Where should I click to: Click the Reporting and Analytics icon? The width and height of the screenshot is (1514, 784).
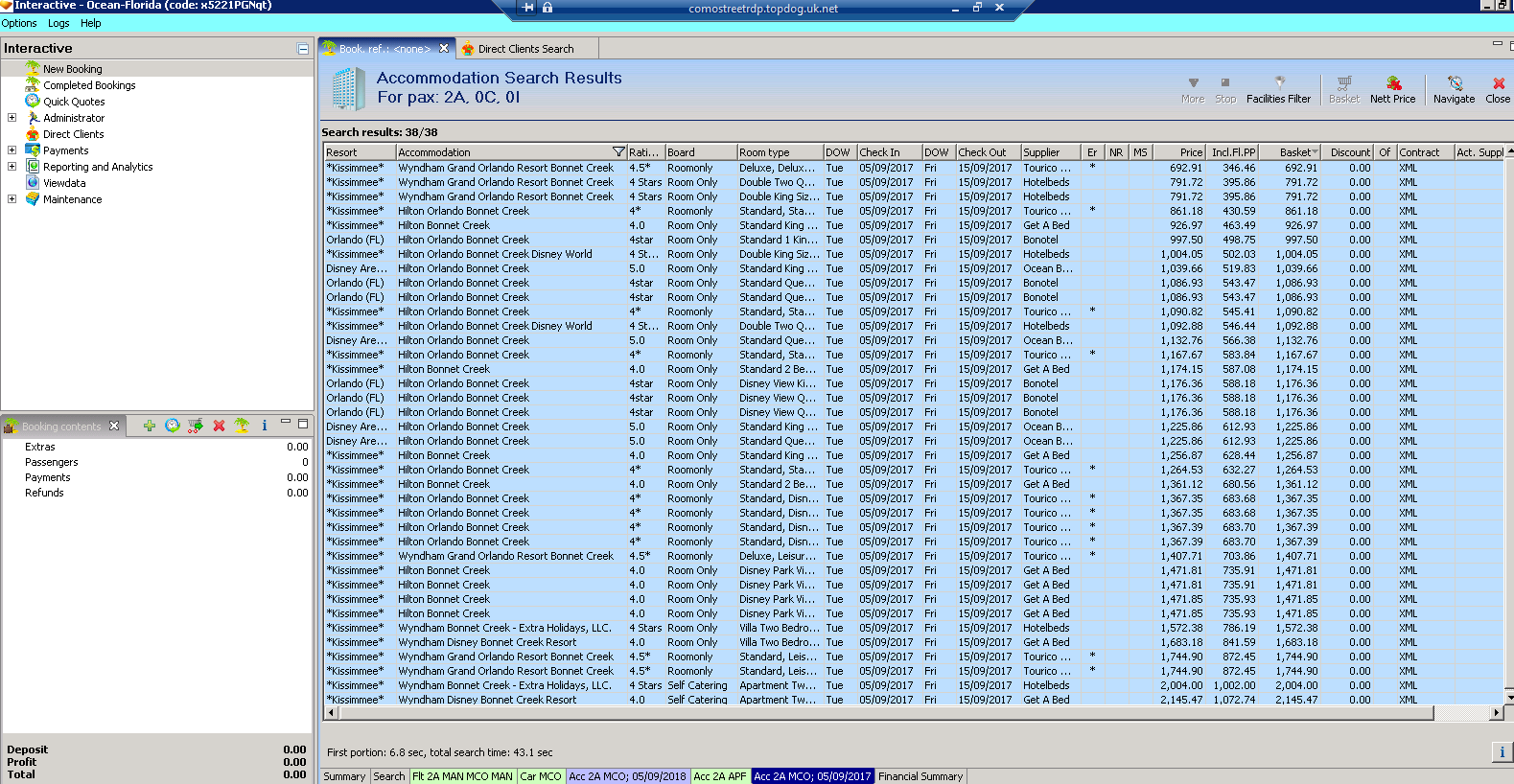(33, 167)
